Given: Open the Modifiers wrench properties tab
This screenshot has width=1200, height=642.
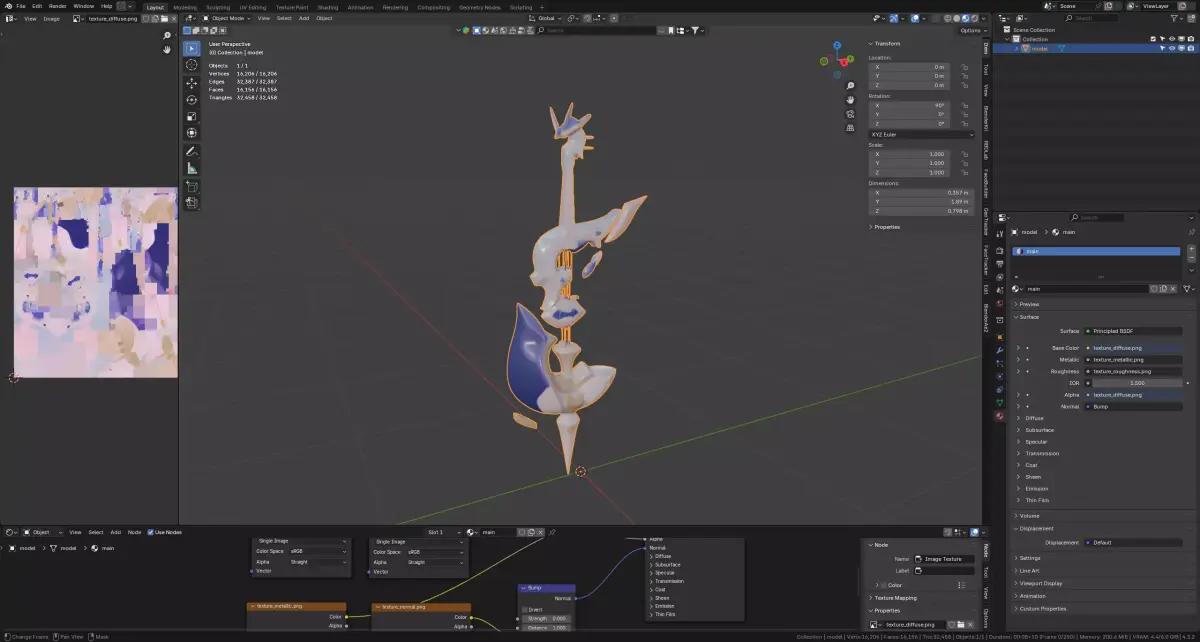Looking at the screenshot, I should (999, 351).
